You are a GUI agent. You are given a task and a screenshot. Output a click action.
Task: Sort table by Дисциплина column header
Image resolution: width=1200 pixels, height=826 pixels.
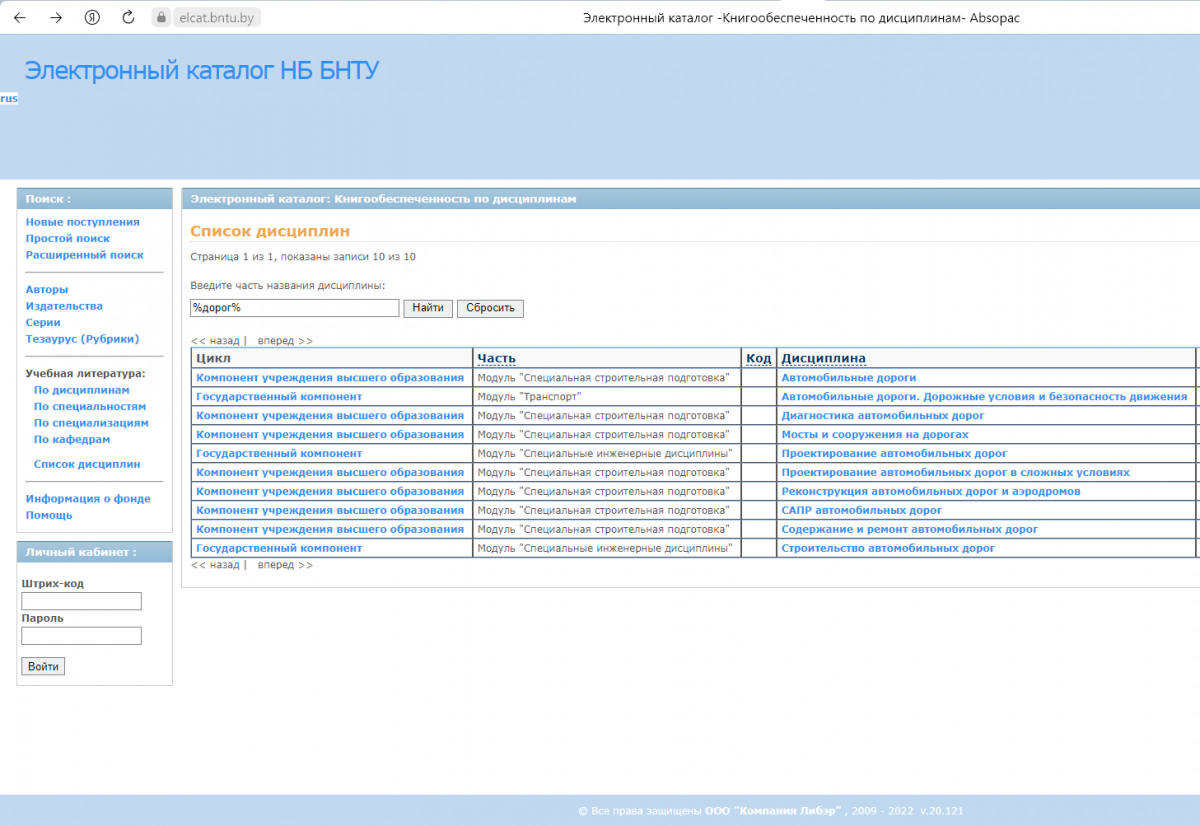tap(823, 358)
